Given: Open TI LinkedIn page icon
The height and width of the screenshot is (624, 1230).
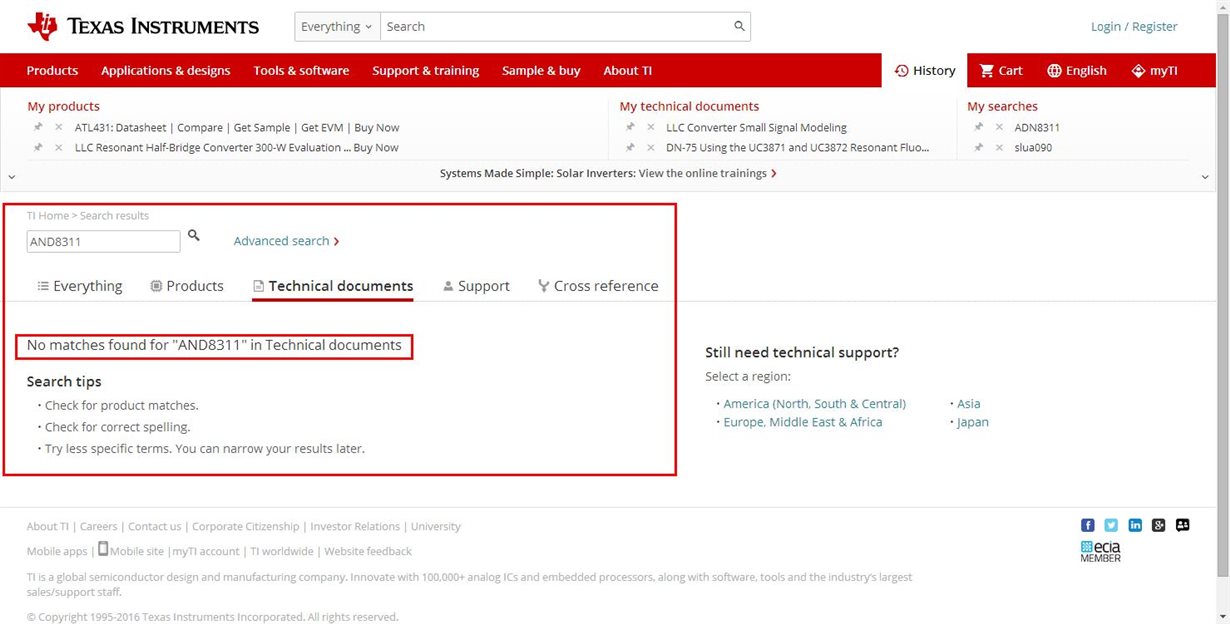Looking at the screenshot, I should (1135, 525).
